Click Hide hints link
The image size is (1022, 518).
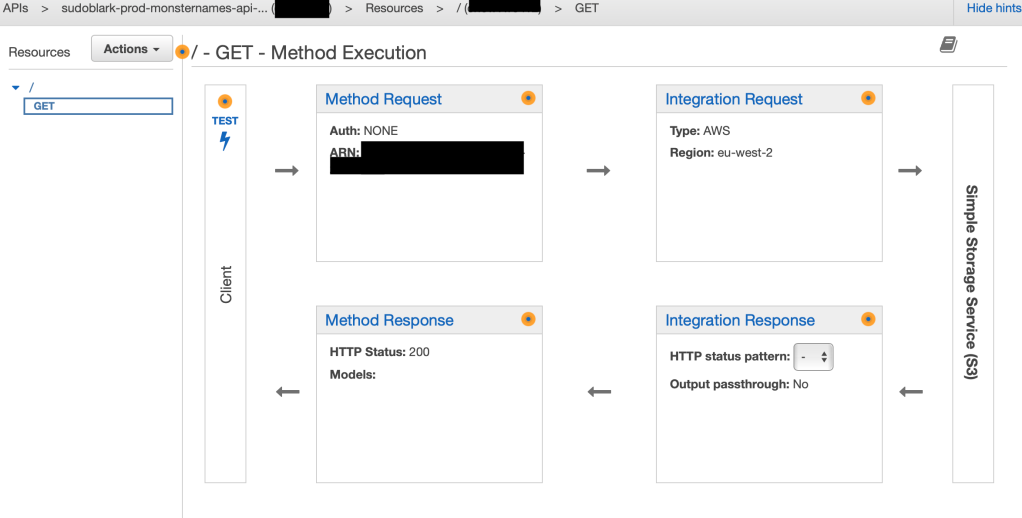(x=993, y=8)
